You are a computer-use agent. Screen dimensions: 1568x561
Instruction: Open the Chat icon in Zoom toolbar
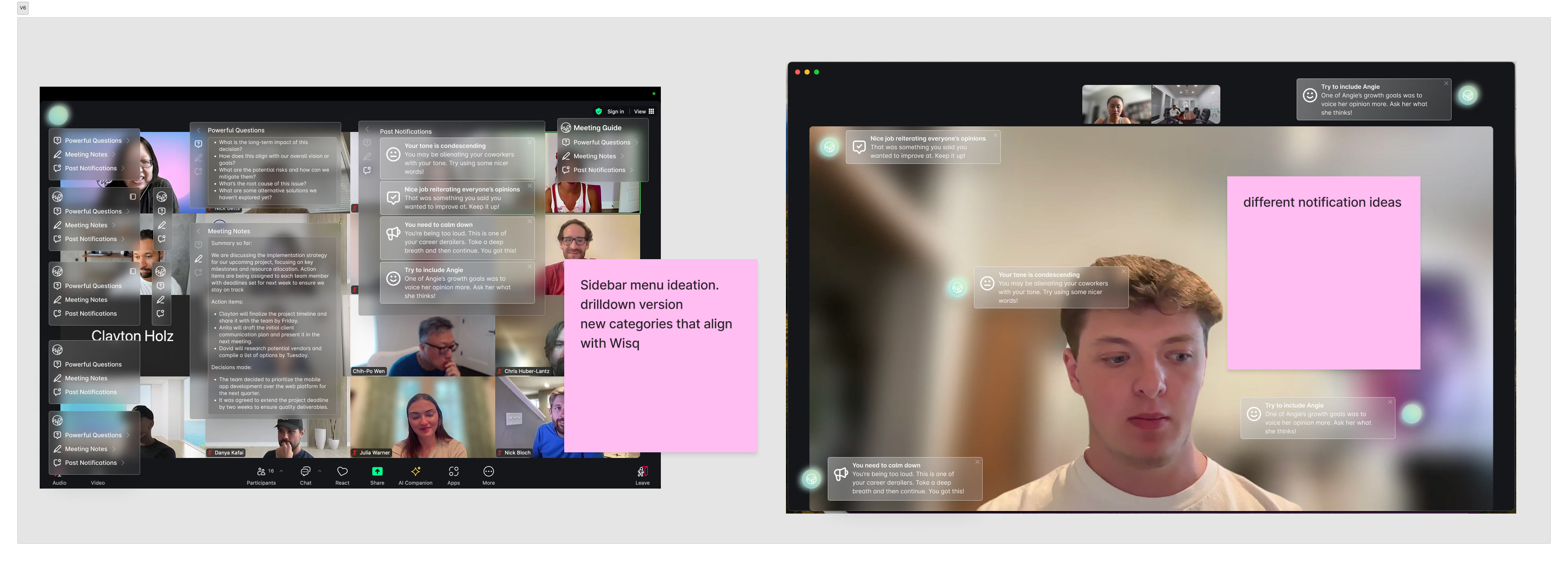click(x=305, y=472)
